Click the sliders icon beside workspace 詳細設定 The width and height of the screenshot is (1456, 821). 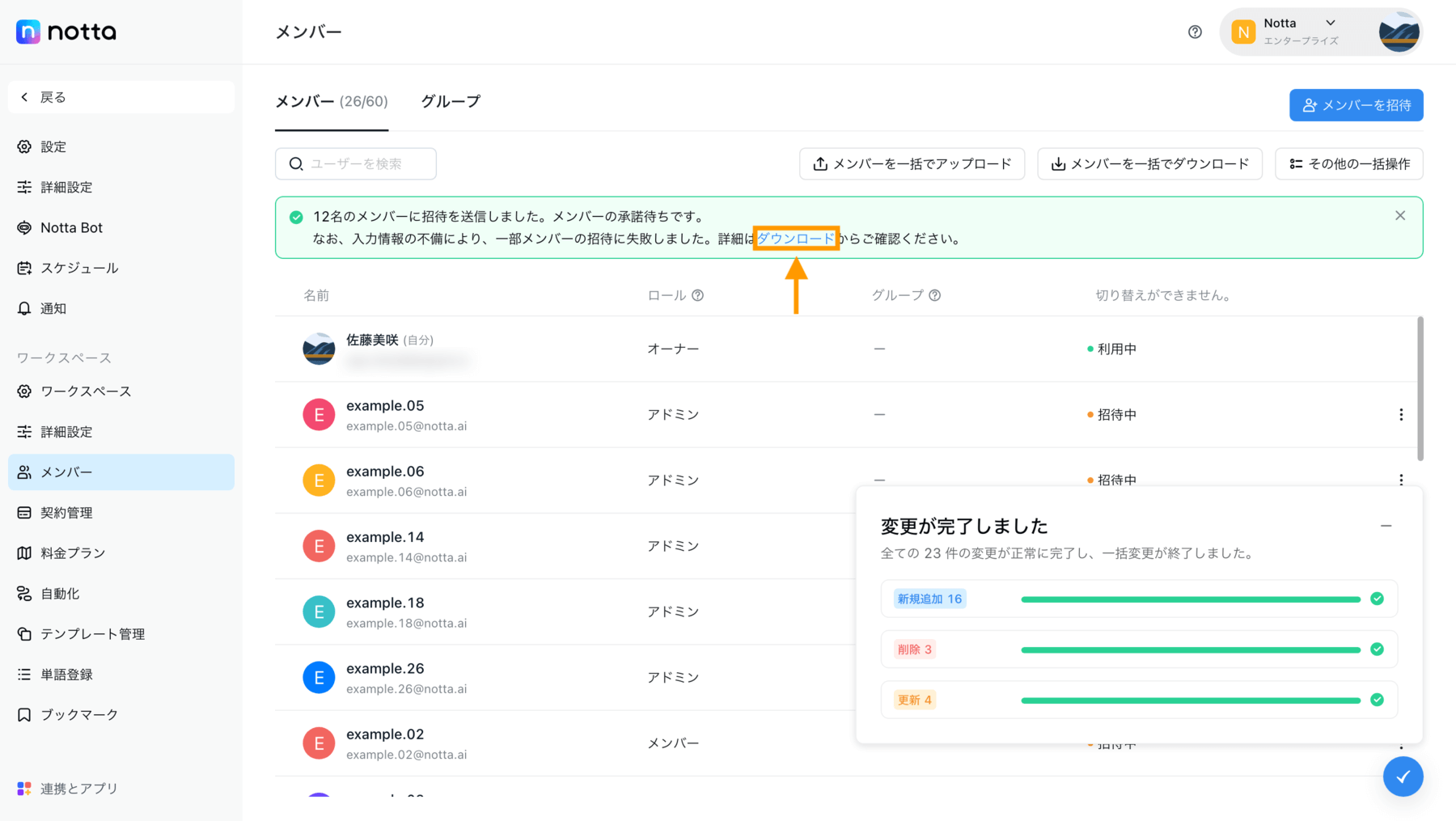24,432
